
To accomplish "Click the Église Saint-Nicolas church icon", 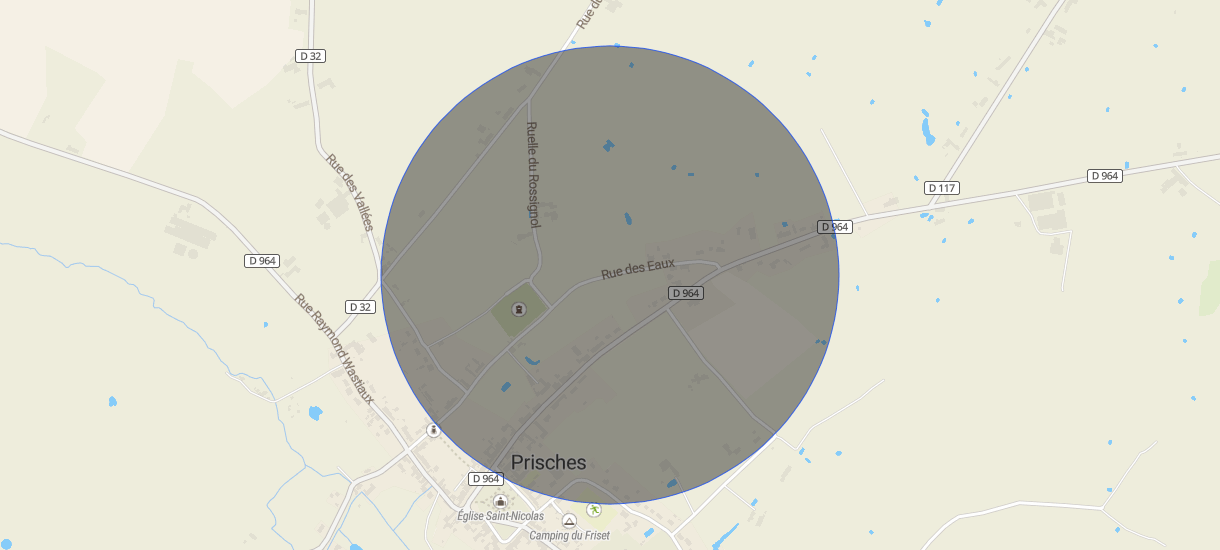I will click(500, 501).
